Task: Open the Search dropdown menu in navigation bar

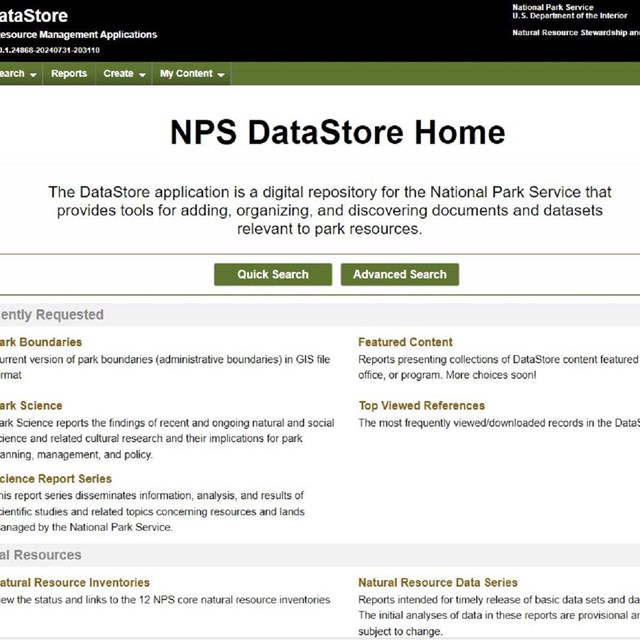Action: pos(18,74)
